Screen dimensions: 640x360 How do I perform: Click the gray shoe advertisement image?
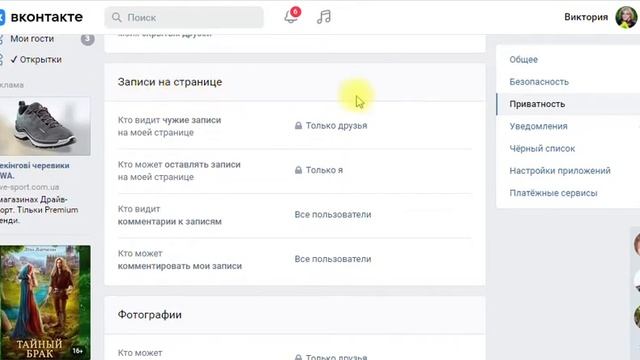[45, 126]
